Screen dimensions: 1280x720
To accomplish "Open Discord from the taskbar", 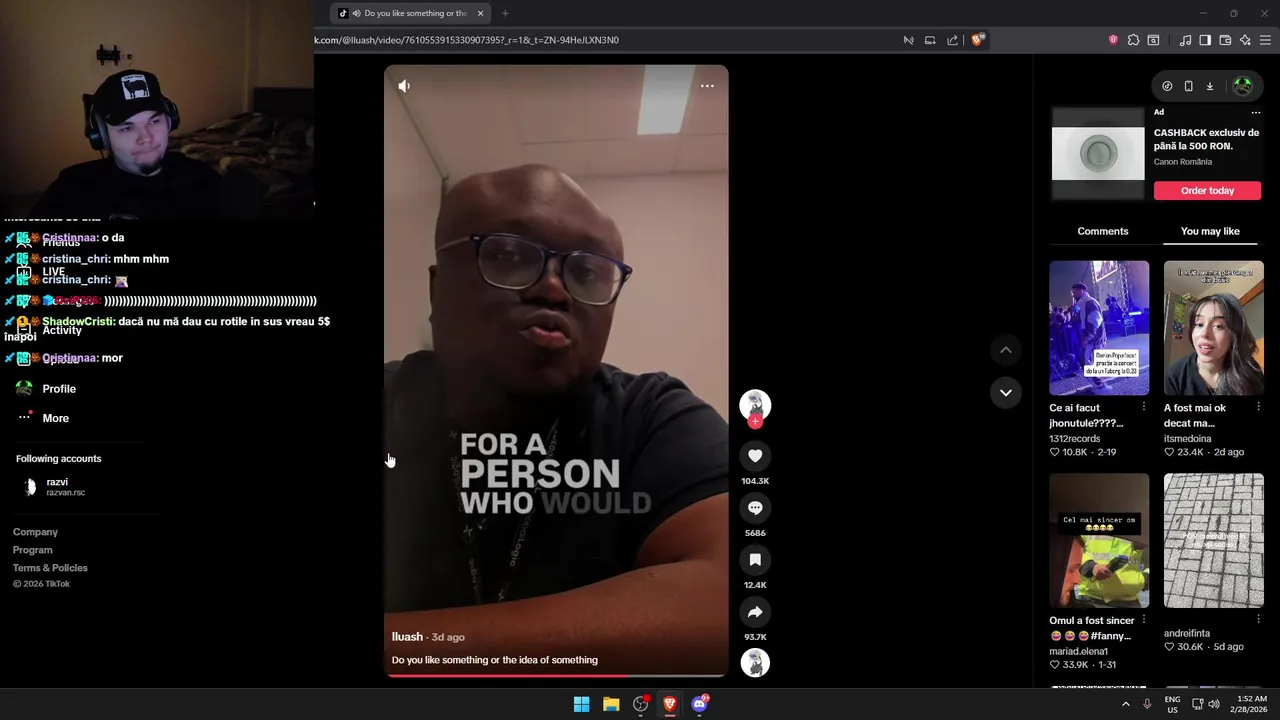I will pos(699,704).
